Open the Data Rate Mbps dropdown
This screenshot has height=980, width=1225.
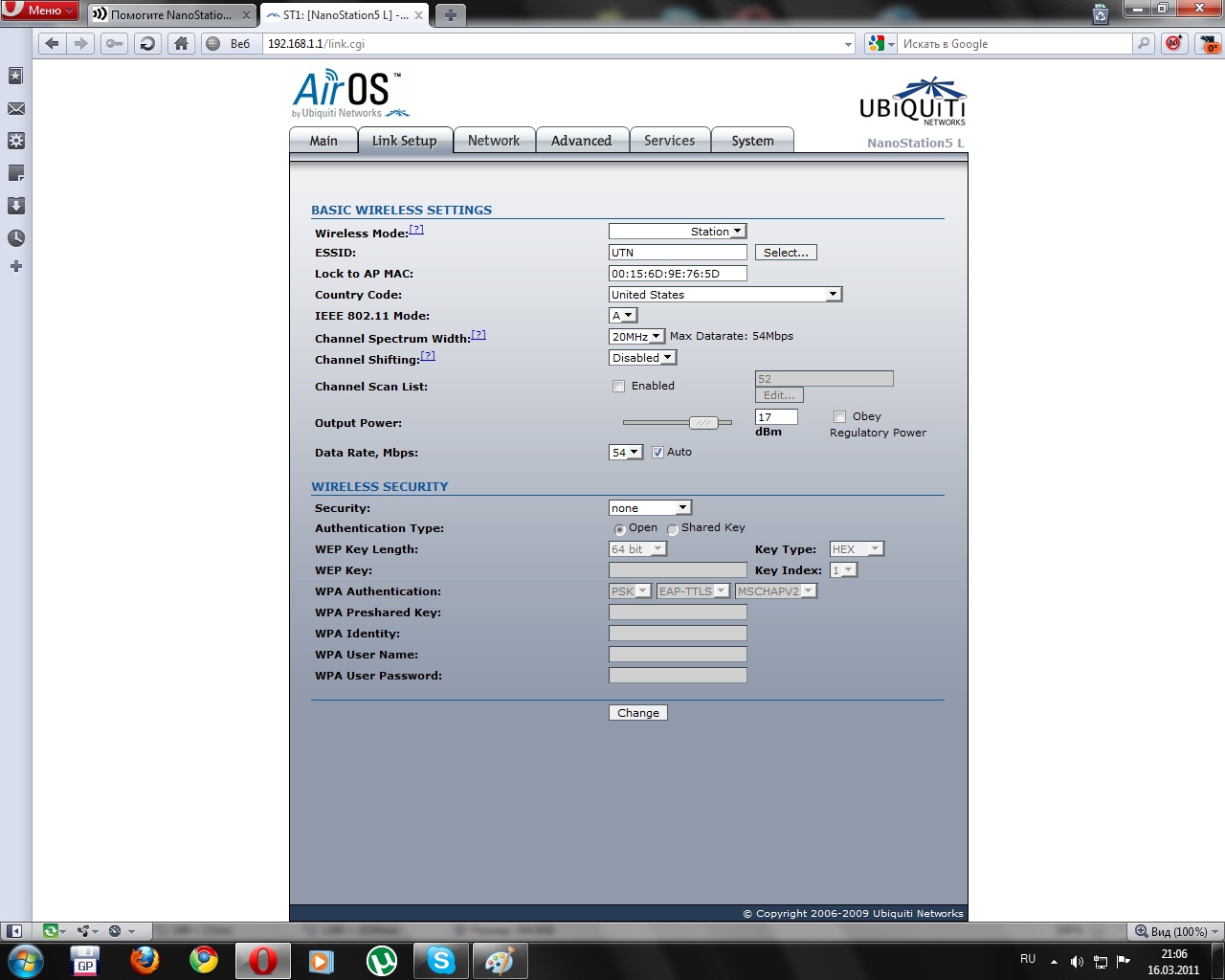(626, 453)
